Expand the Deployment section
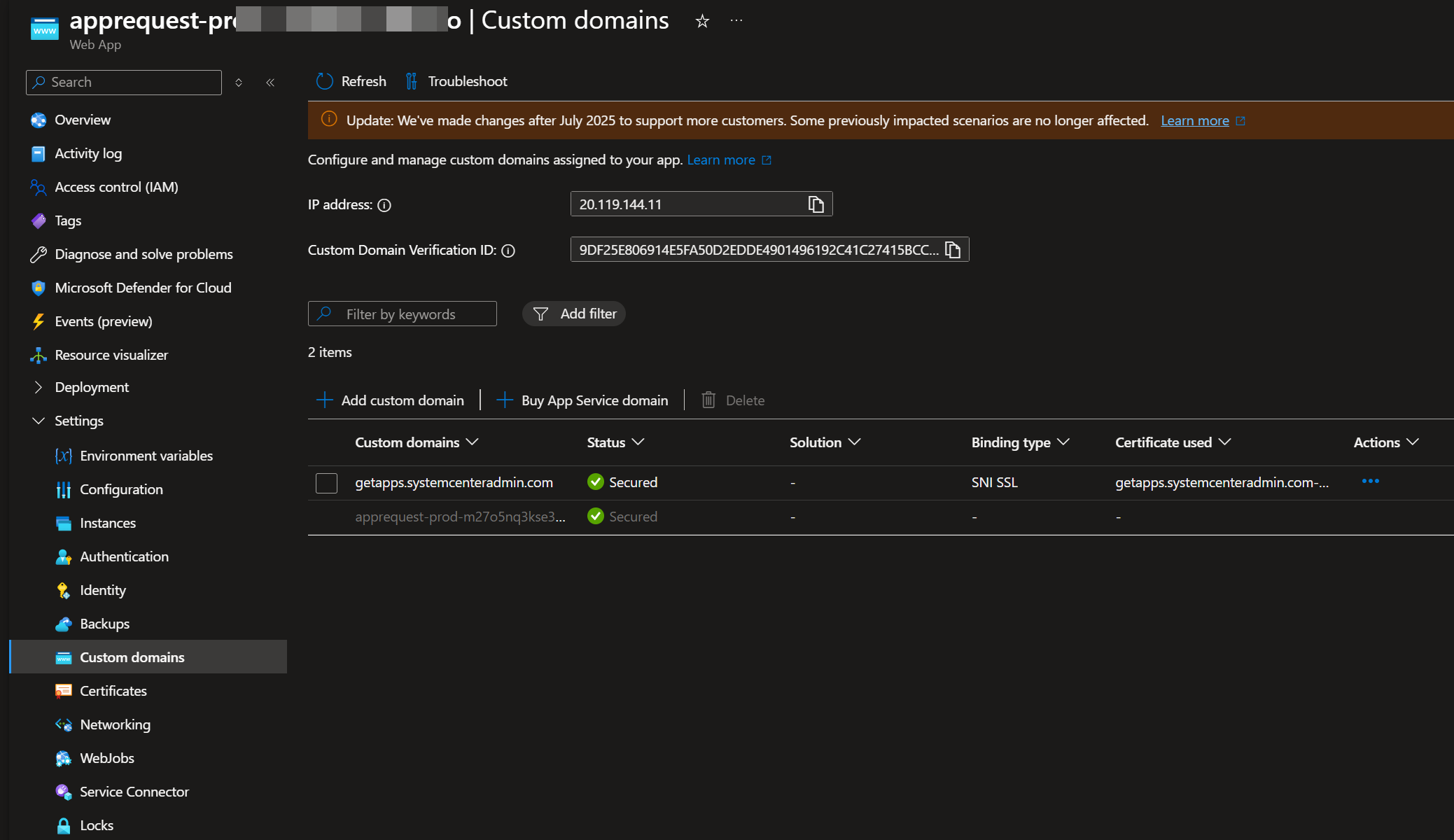This screenshot has height=840, width=1454. 92,387
